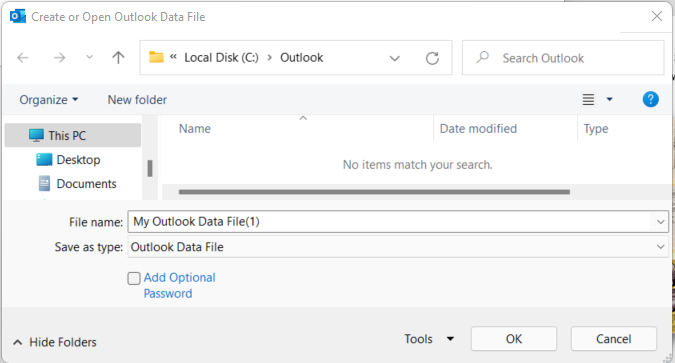Open help with the question mark icon
This screenshot has width=675, height=363.
(x=650, y=99)
